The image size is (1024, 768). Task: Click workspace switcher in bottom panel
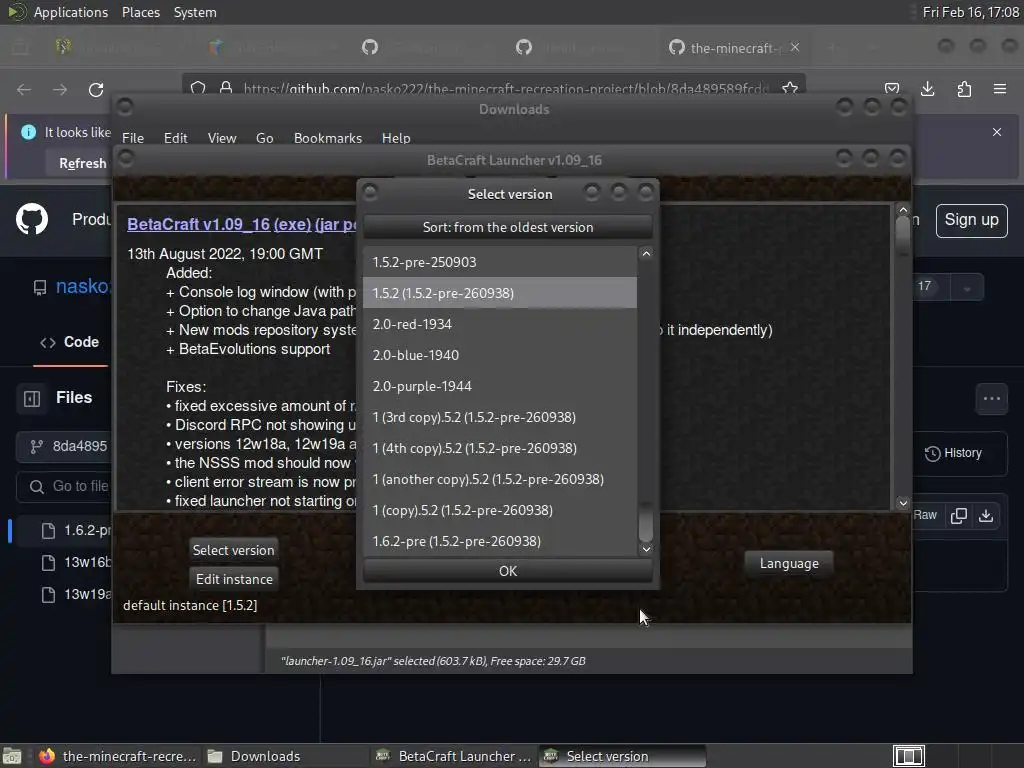click(908, 756)
